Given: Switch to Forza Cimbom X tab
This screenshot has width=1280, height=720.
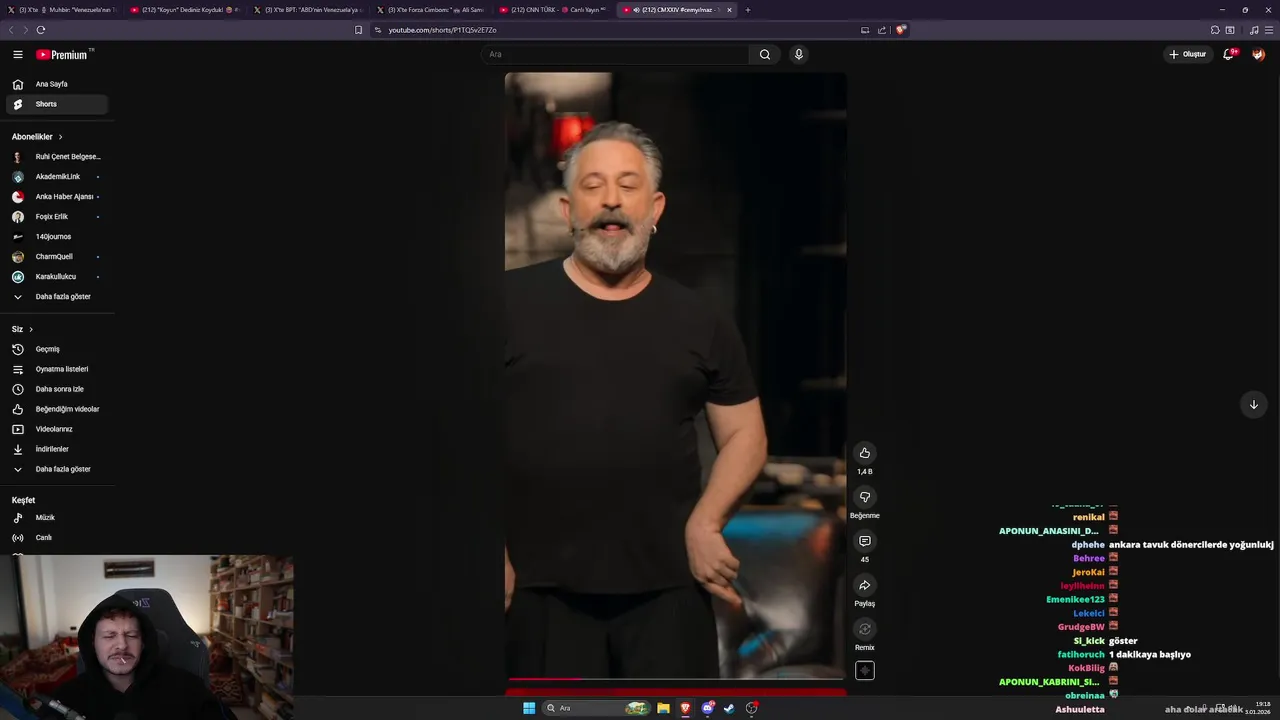Looking at the screenshot, I should (430, 10).
